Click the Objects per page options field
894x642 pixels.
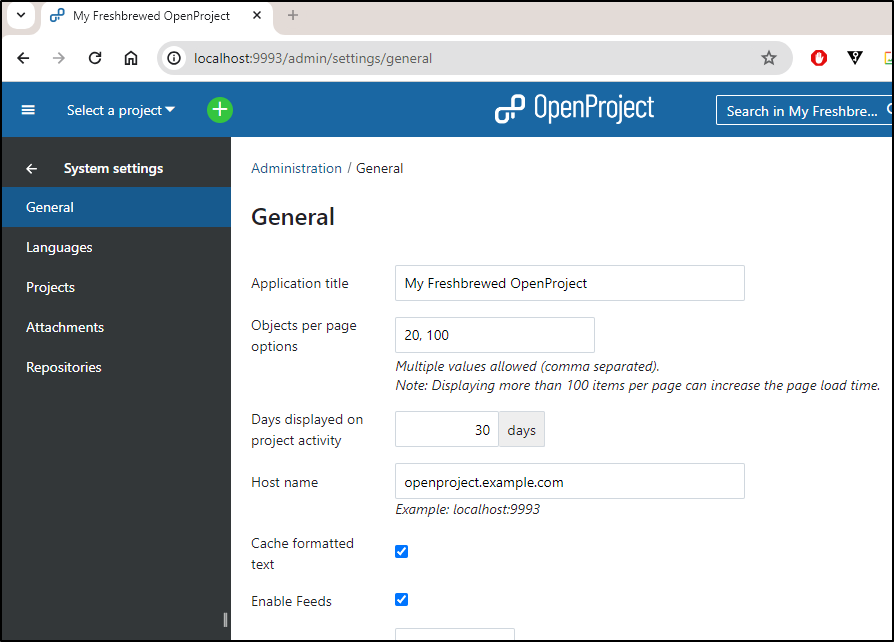coord(495,335)
